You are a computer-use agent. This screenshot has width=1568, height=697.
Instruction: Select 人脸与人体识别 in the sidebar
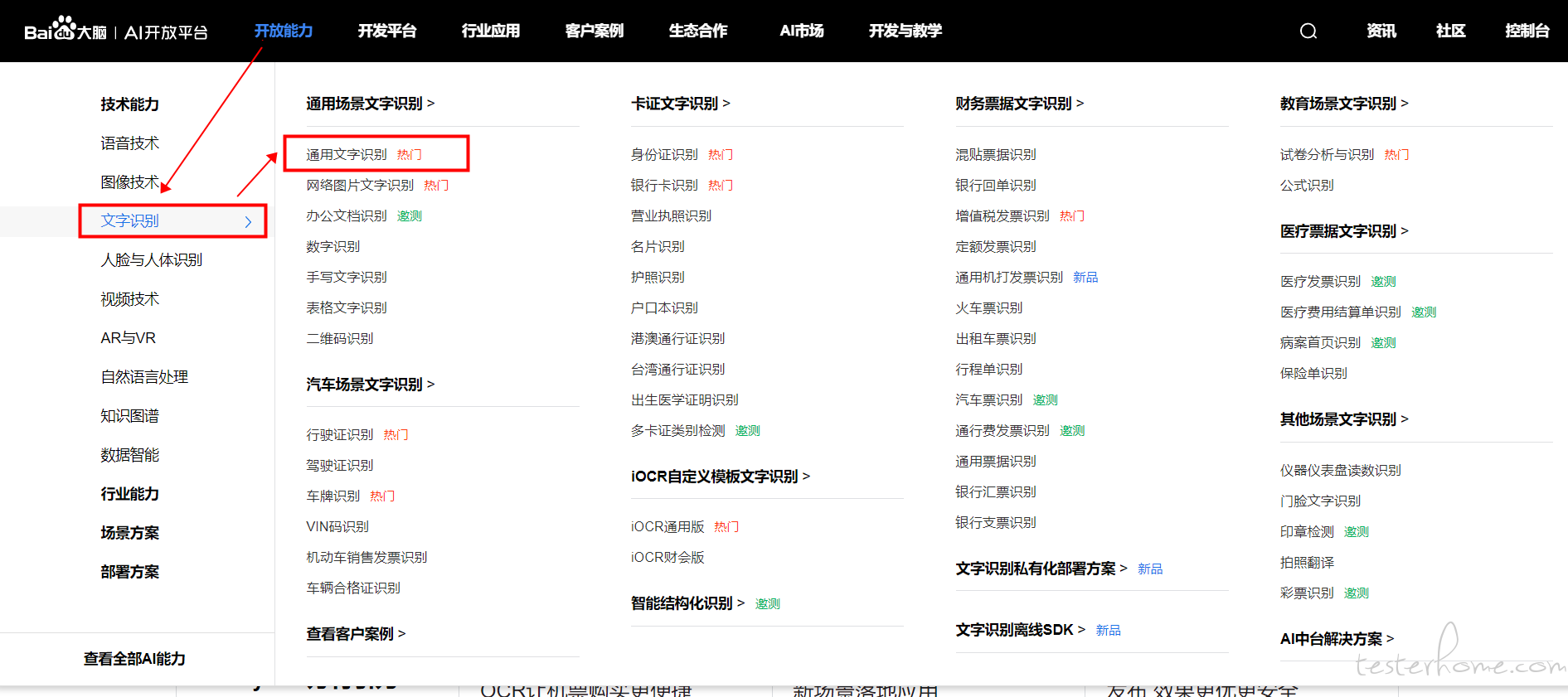(x=152, y=260)
